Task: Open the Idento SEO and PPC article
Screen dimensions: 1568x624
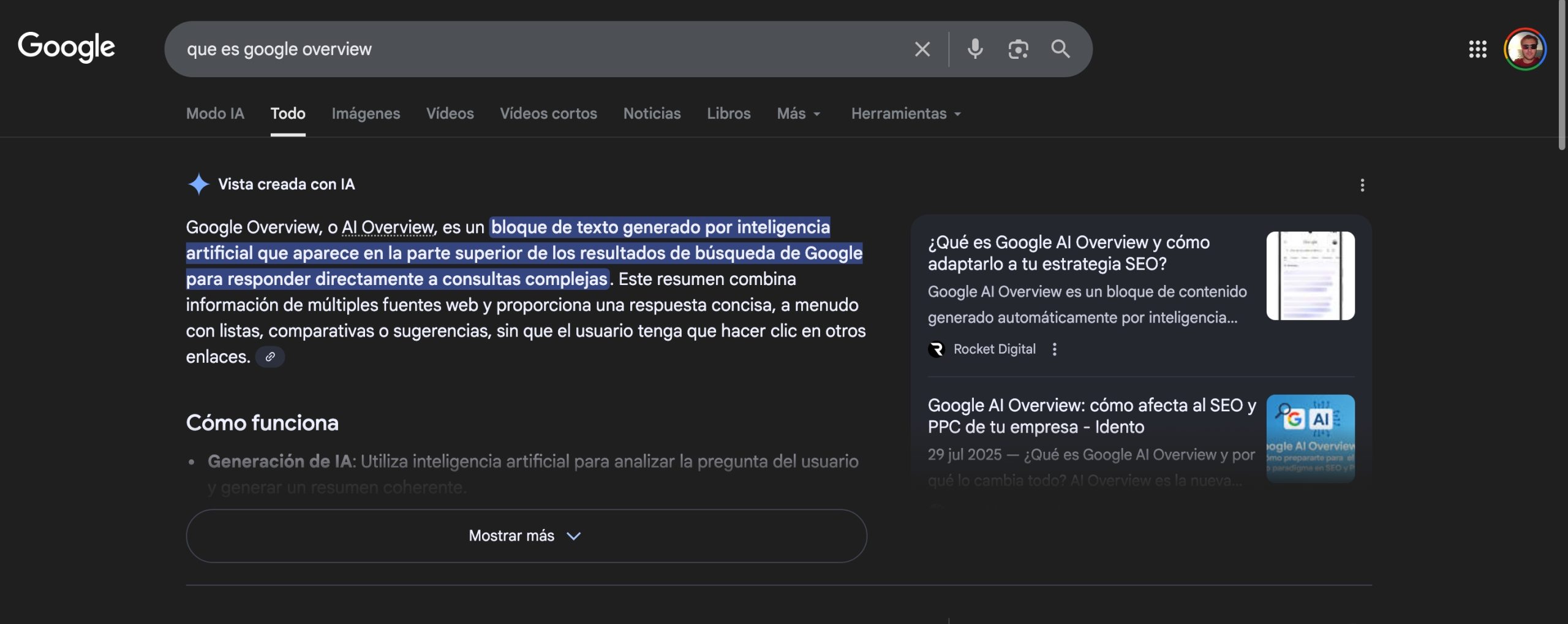Action: [x=1091, y=416]
